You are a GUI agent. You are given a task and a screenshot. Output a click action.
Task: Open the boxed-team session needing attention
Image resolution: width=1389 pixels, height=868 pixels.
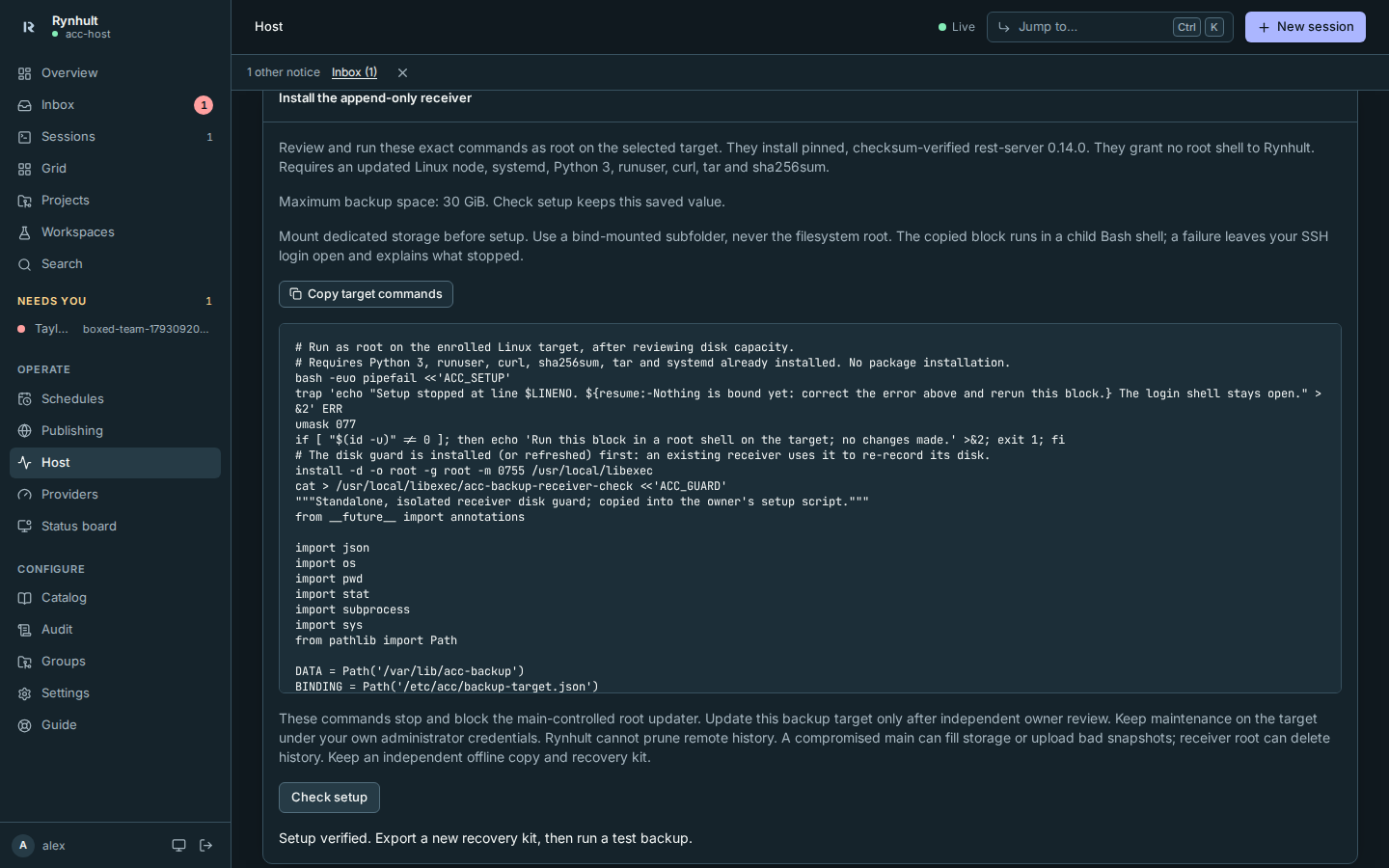point(115,329)
